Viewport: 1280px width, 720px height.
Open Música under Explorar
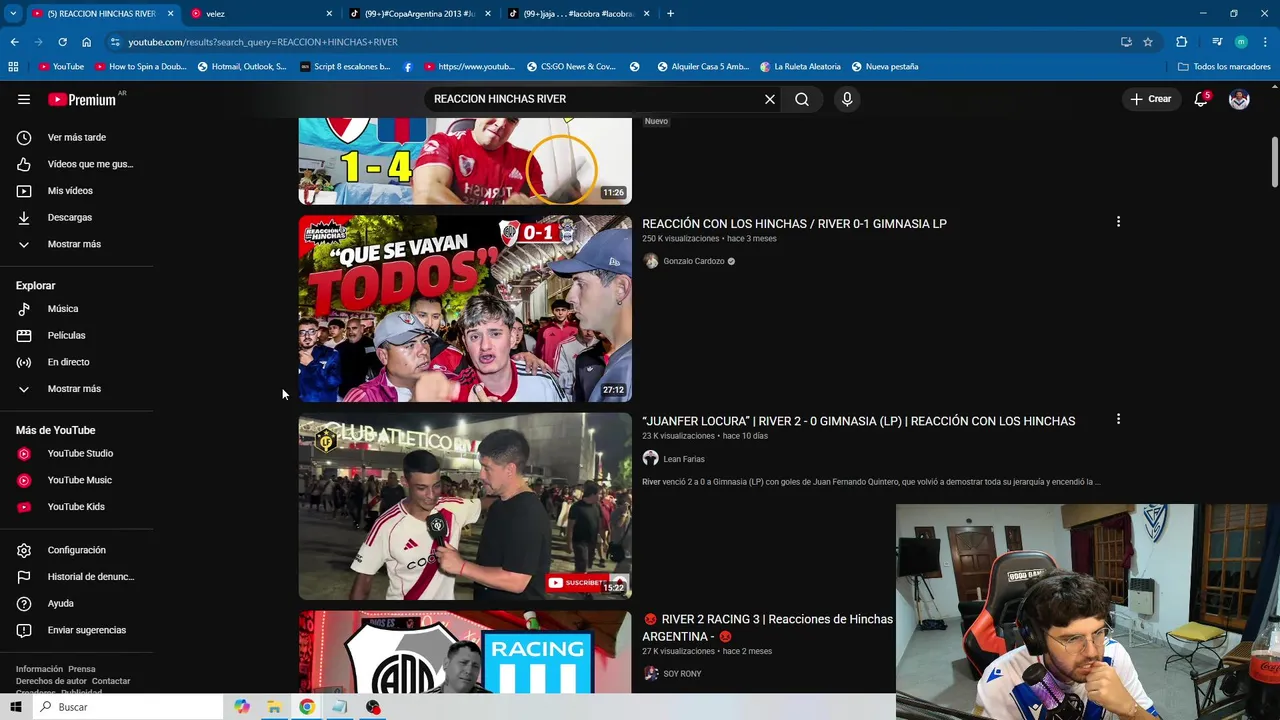coord(76,309)
